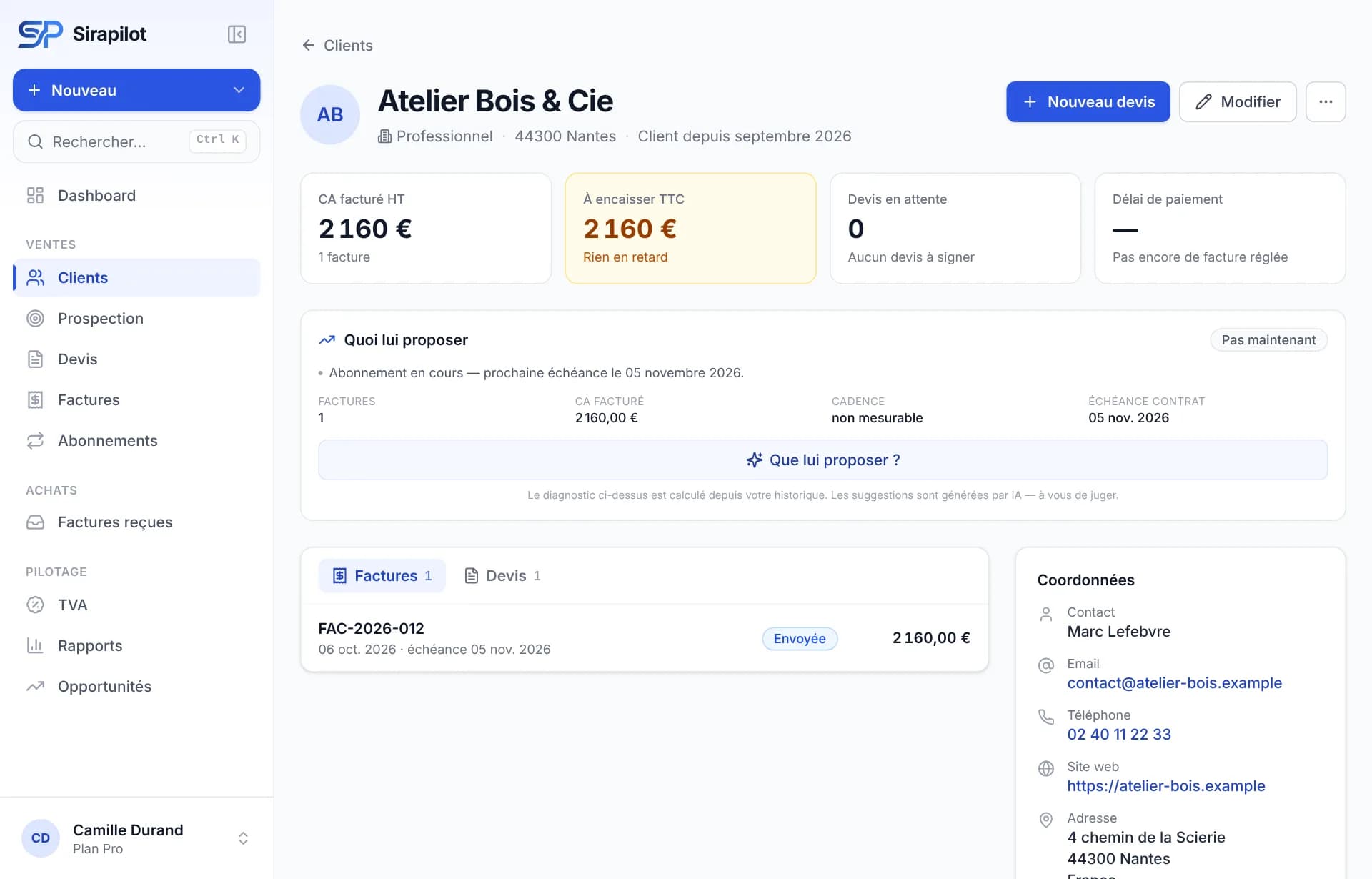Click Que lui proposer ? button

tap(823, 460)
